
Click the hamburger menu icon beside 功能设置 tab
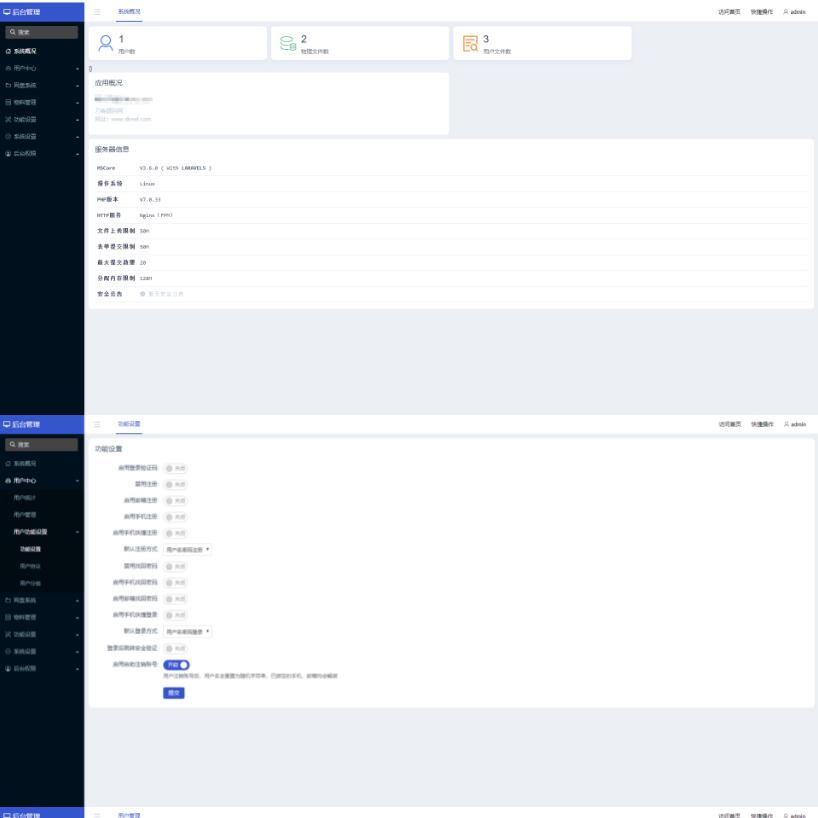coord(97,424)
